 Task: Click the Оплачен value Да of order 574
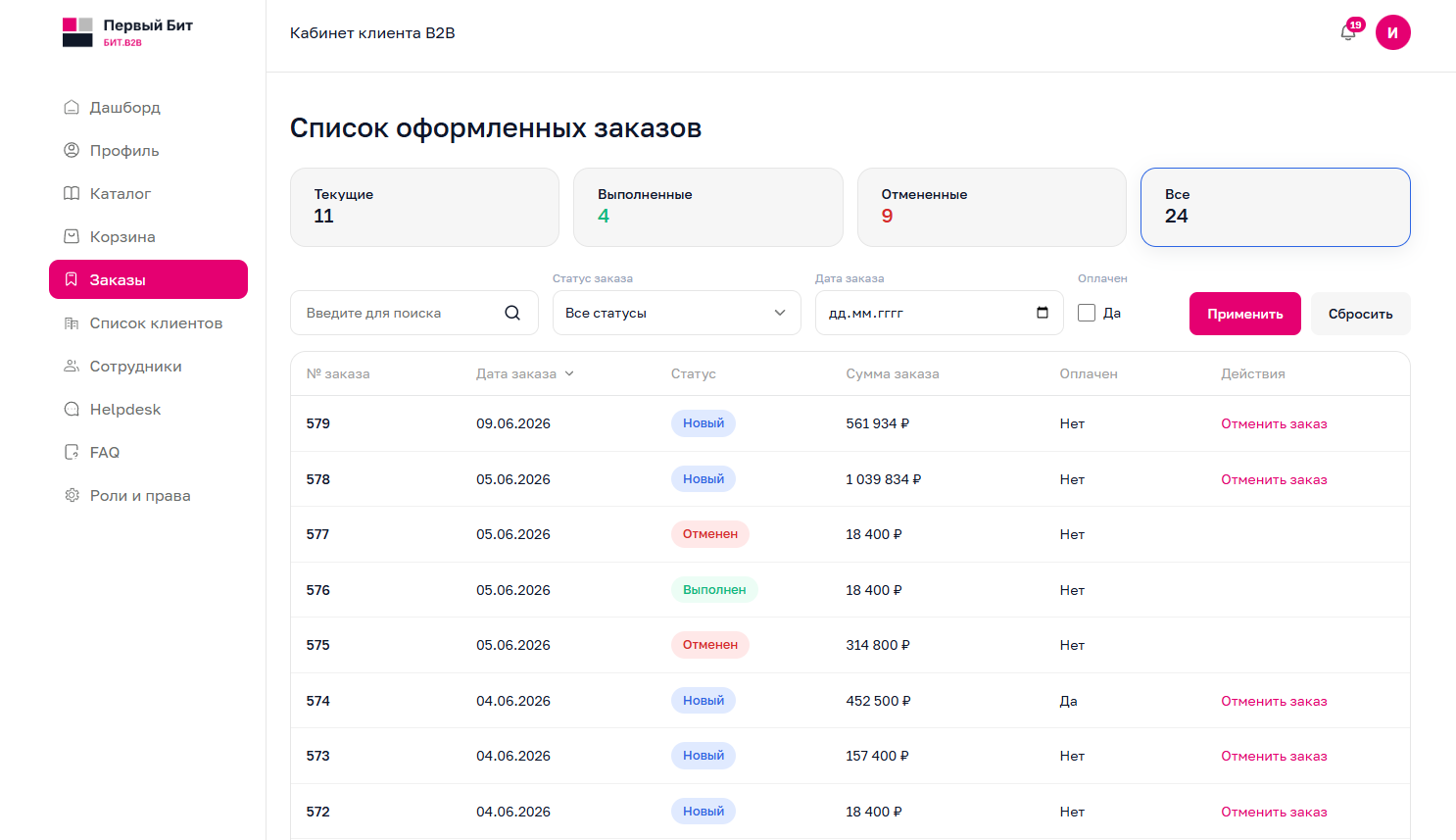tap(1069, 701)
